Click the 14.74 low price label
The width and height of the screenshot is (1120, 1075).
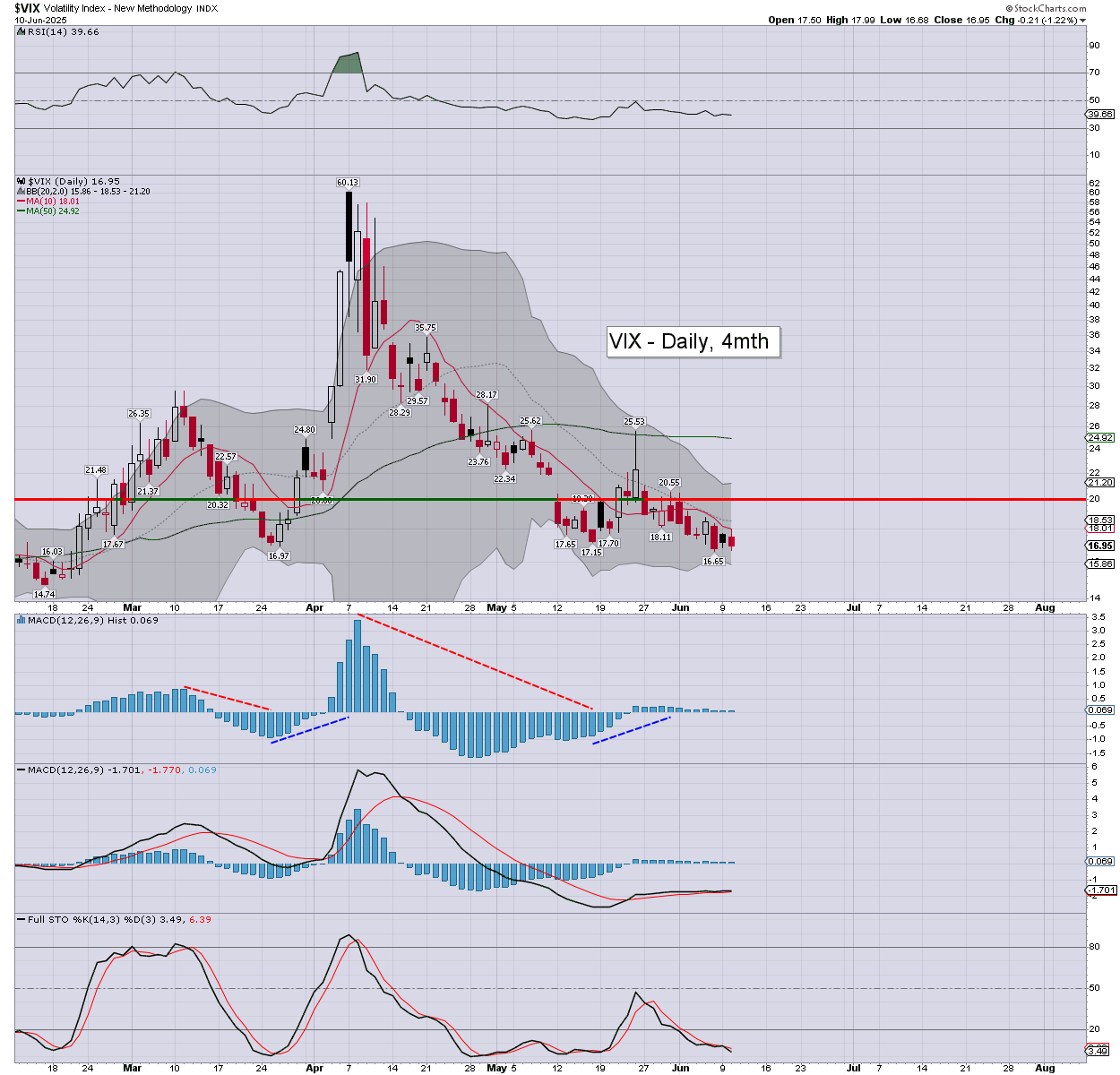(x=44, y=595)
